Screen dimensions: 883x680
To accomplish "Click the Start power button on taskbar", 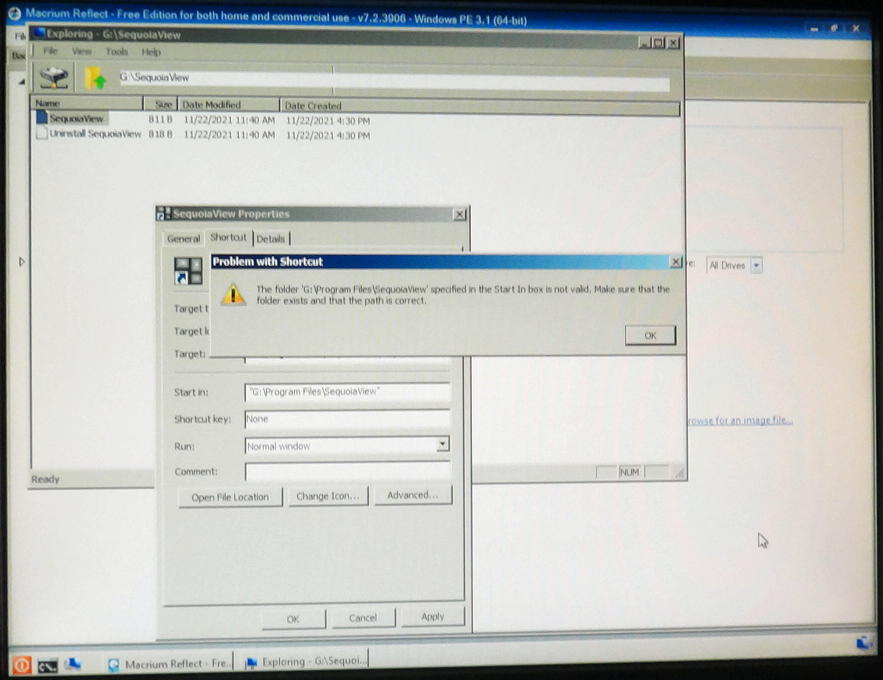I will click(21, 665).
